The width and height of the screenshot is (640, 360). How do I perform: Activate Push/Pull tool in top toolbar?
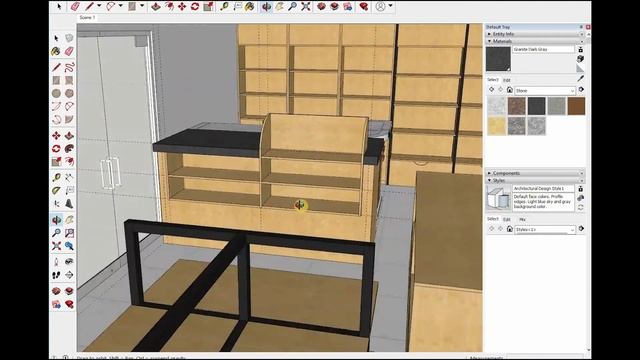click(156, 6)
